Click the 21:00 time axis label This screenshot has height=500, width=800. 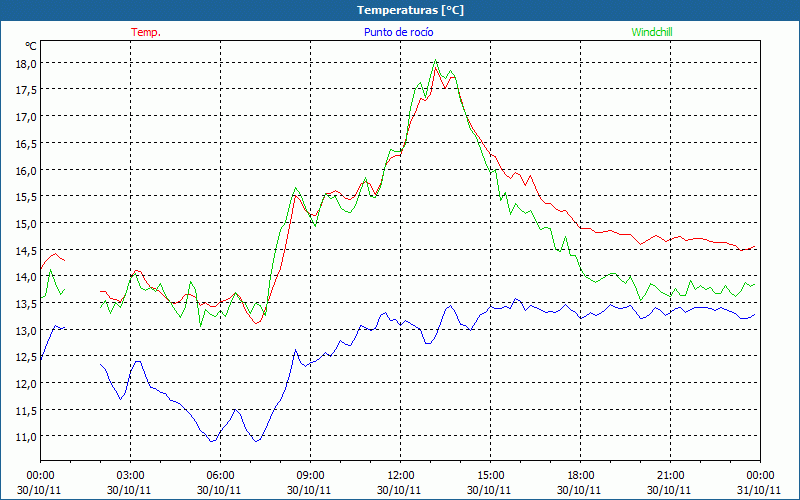click(670, 476)
